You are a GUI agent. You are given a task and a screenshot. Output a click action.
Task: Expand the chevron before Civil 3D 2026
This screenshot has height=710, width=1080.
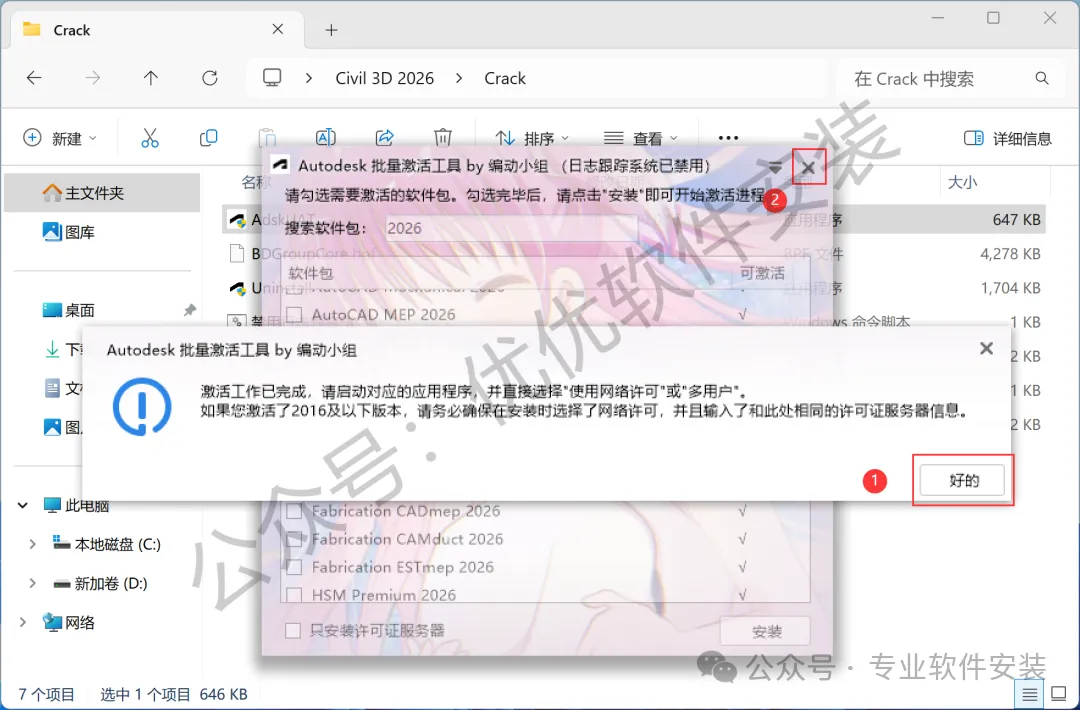[x=309, y=79]
